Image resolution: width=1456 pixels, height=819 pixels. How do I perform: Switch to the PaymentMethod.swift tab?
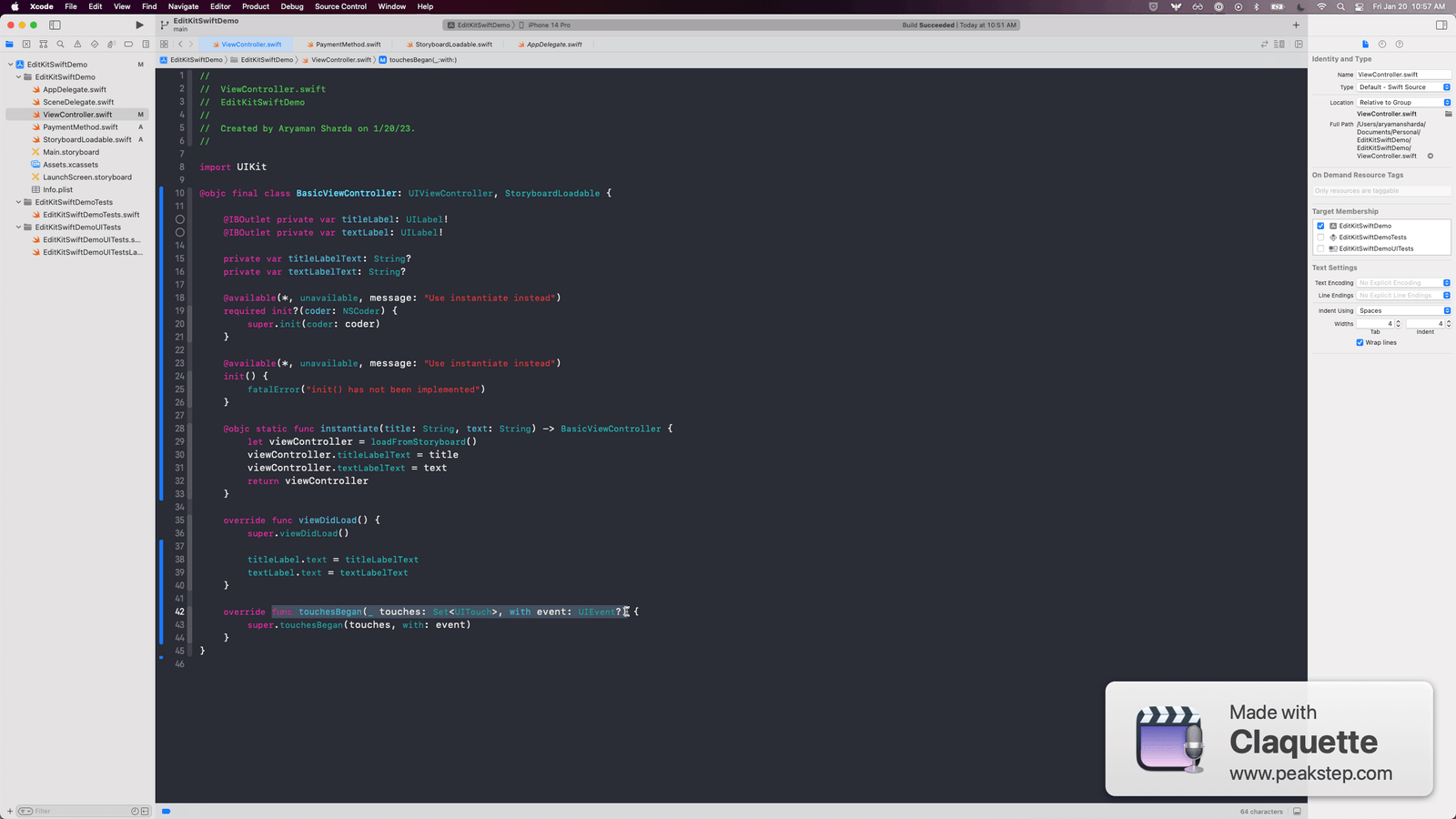[x=347, y=44]
